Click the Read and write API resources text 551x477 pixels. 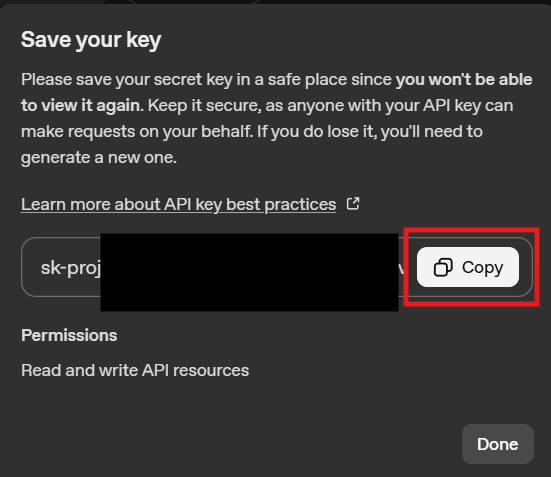[x=135, y=370]
